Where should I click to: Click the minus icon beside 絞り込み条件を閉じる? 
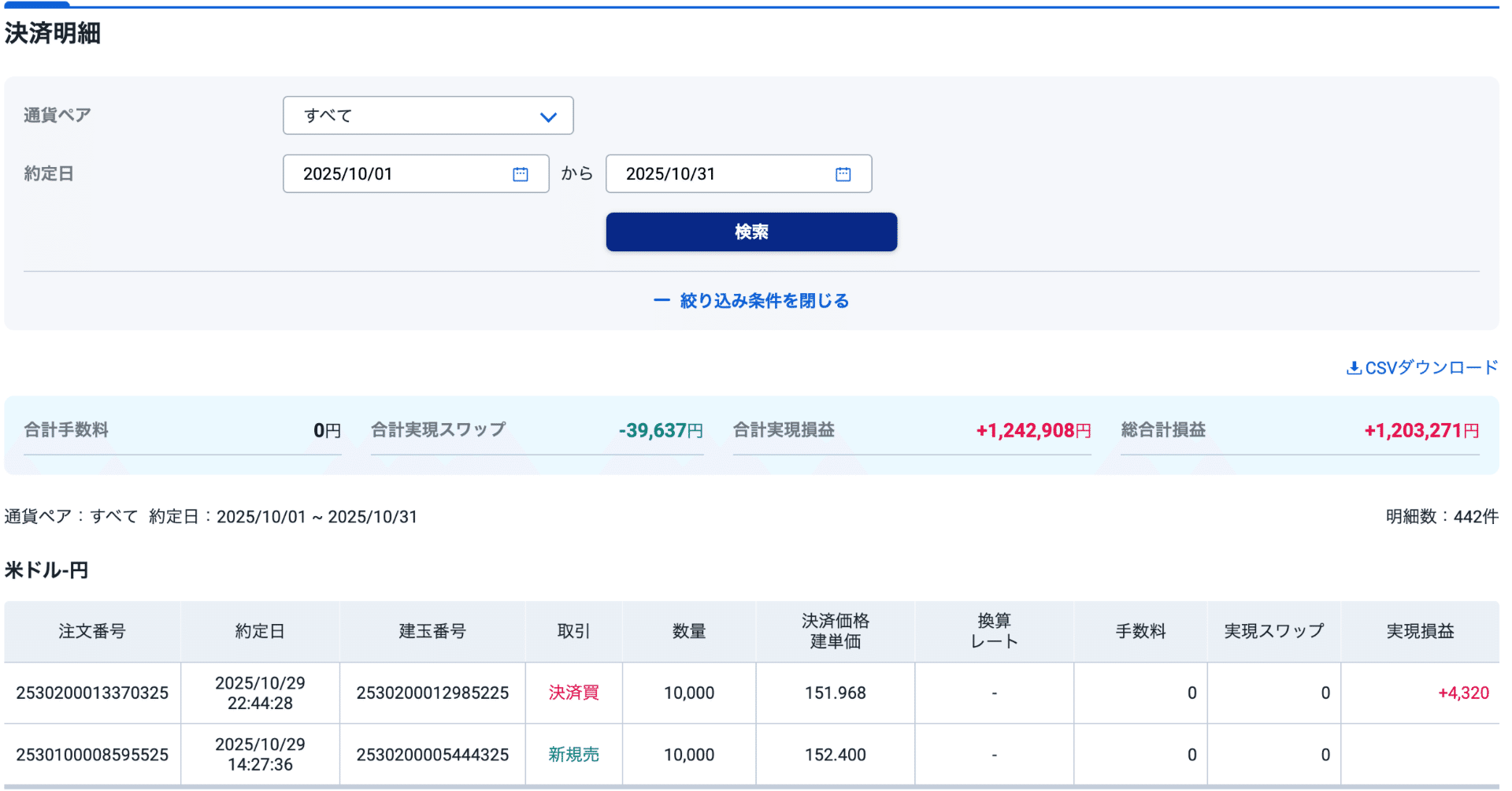click(x=660, y=300)
